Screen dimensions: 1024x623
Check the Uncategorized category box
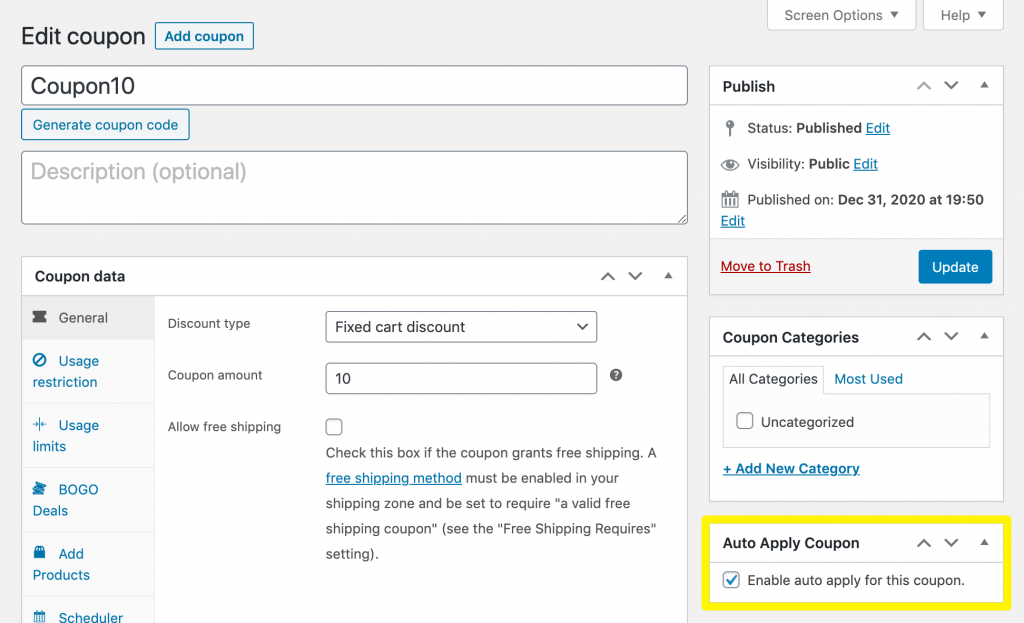pyautogui.click(x=744, y=421)
